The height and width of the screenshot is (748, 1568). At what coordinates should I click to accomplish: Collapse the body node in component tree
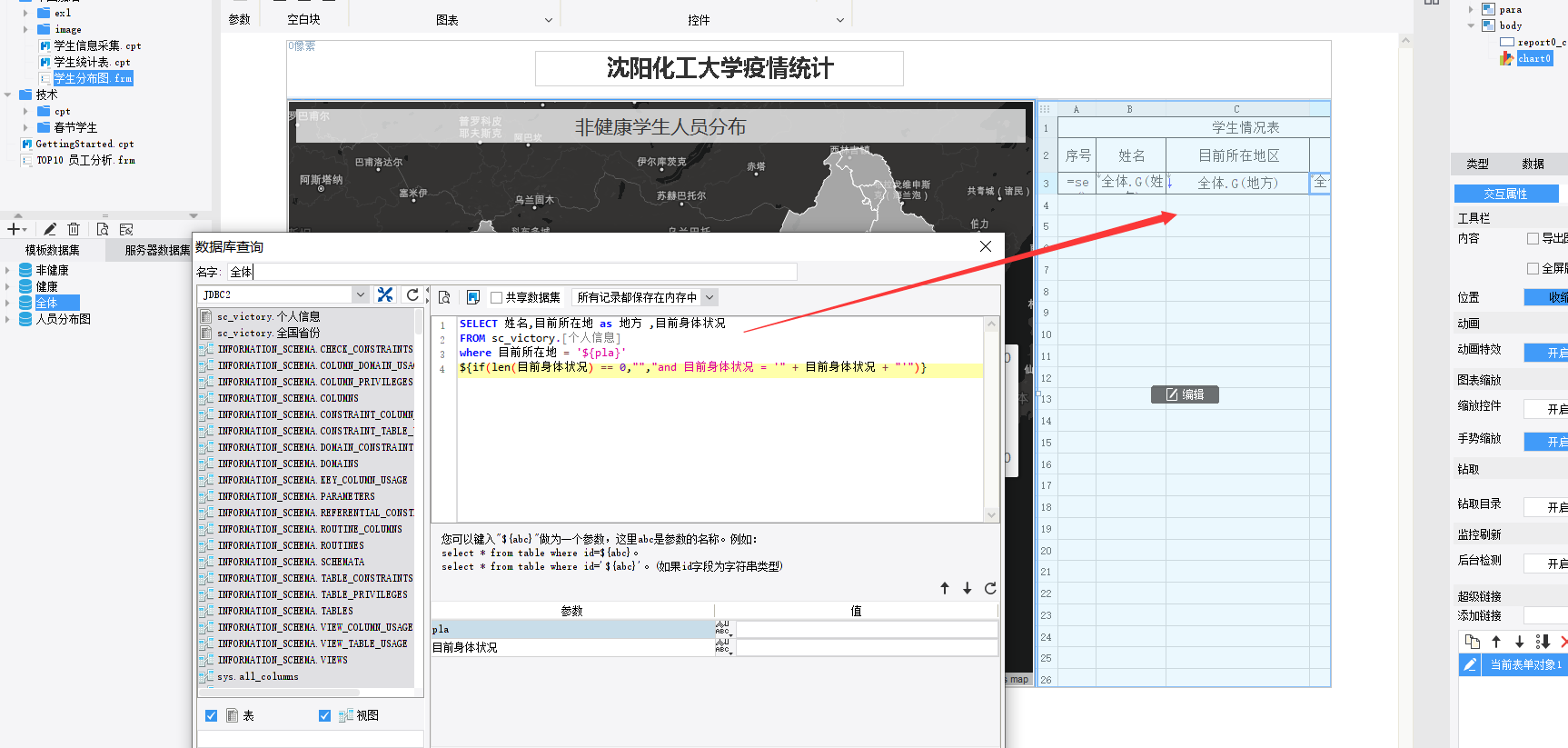coord(1472,25)
